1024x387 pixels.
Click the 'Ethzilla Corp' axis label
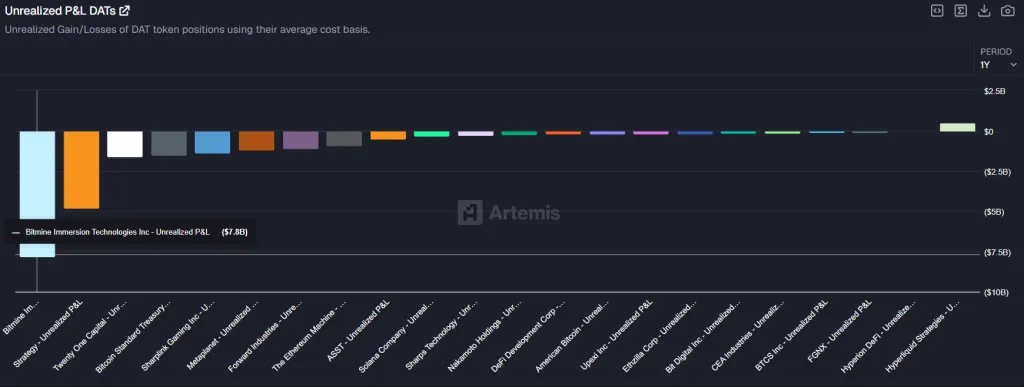point(661,337)
